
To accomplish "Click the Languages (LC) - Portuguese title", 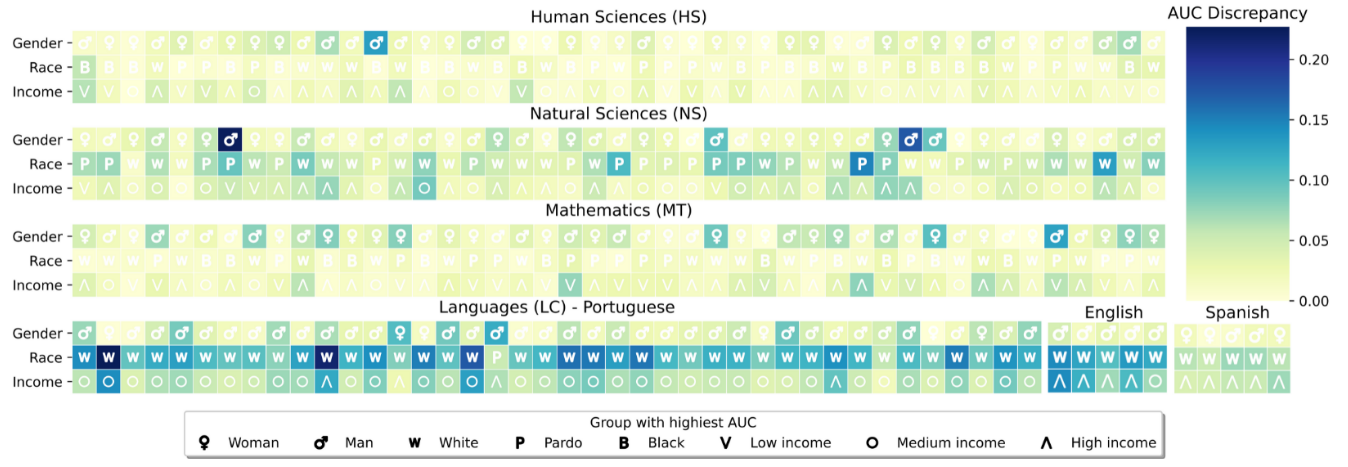I will (557, 307).
